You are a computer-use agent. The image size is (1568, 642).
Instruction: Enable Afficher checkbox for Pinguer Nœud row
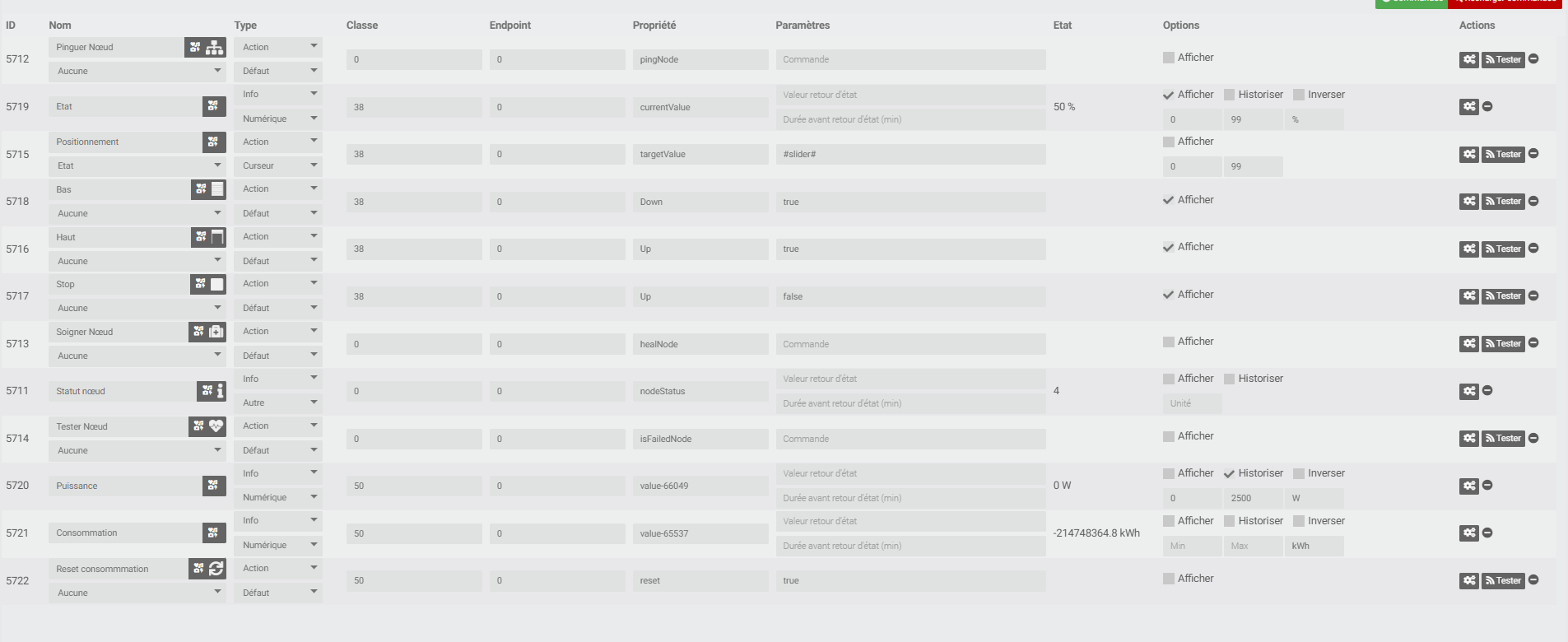[x=1169, y=58]
